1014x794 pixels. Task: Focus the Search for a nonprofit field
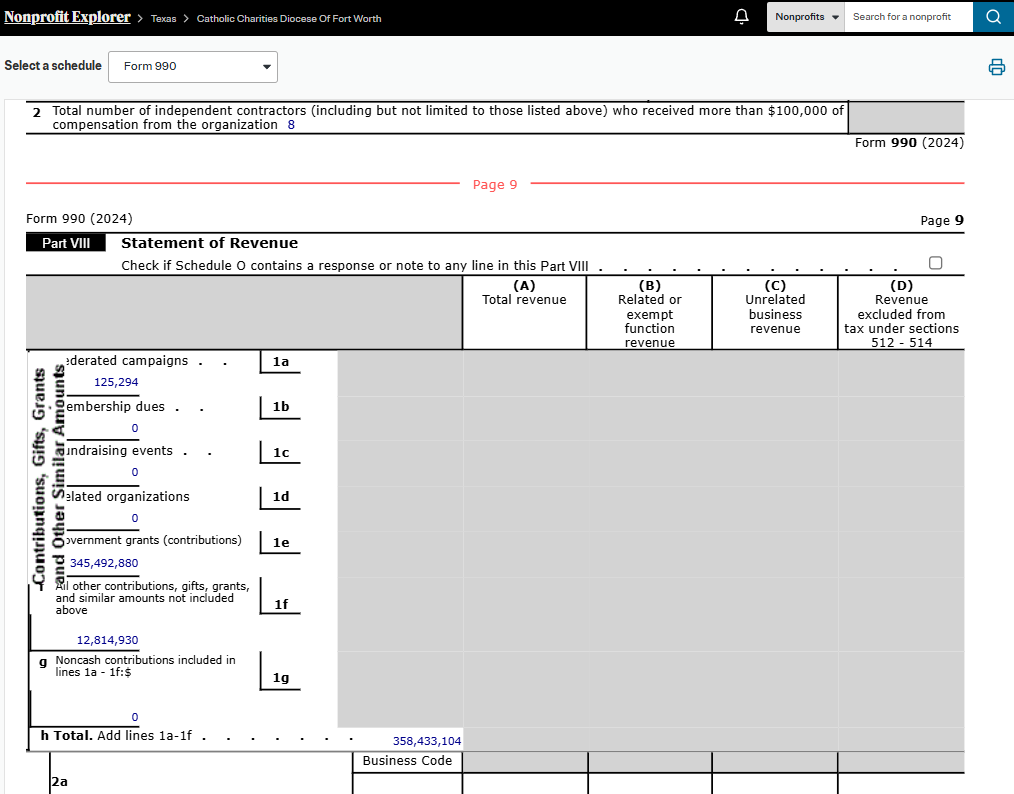909,17
